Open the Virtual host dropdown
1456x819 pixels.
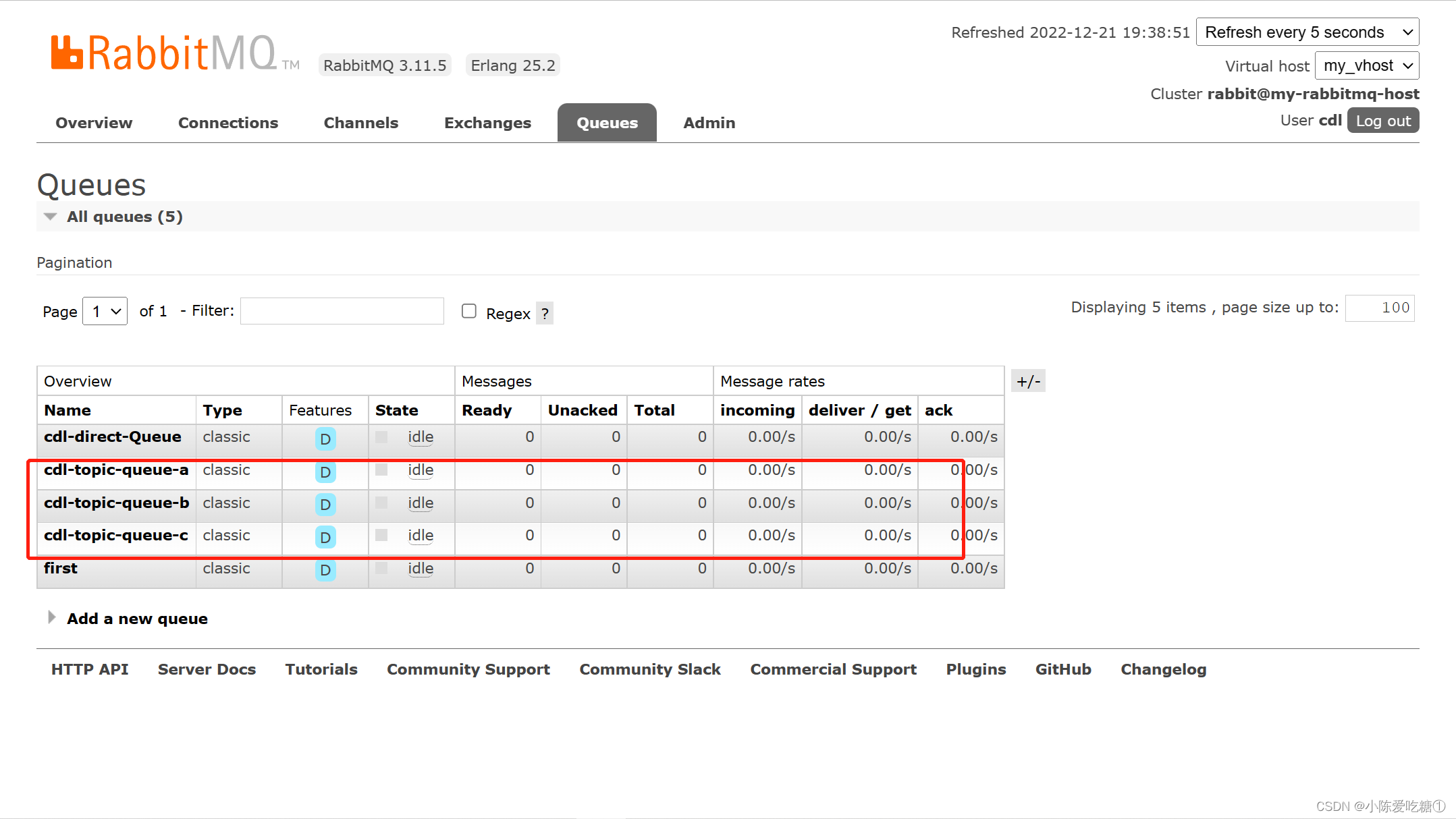tap(1366, 66)
